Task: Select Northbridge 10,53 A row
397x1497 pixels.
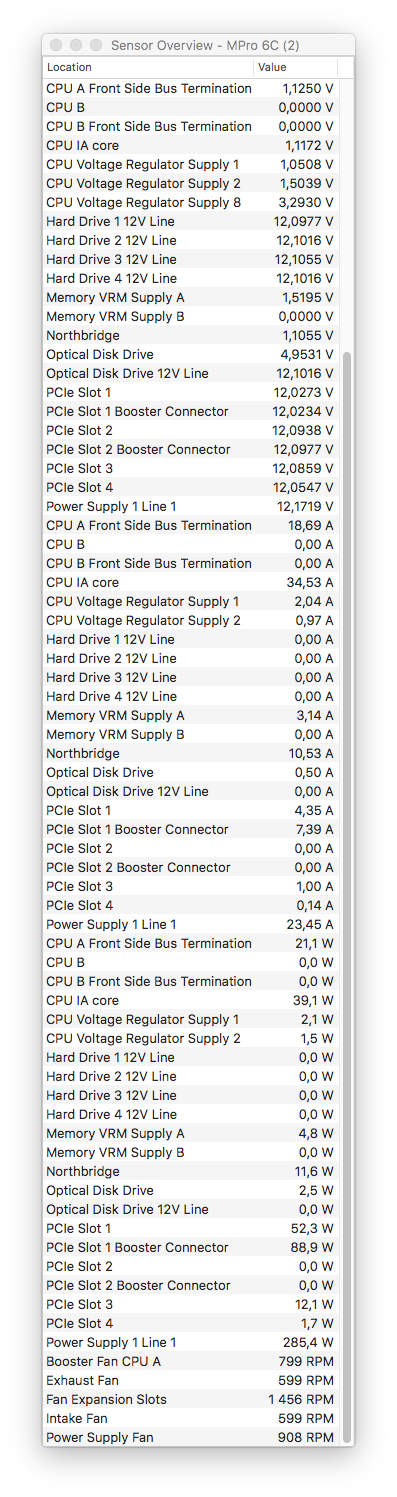Action: [x=190, y=753]
